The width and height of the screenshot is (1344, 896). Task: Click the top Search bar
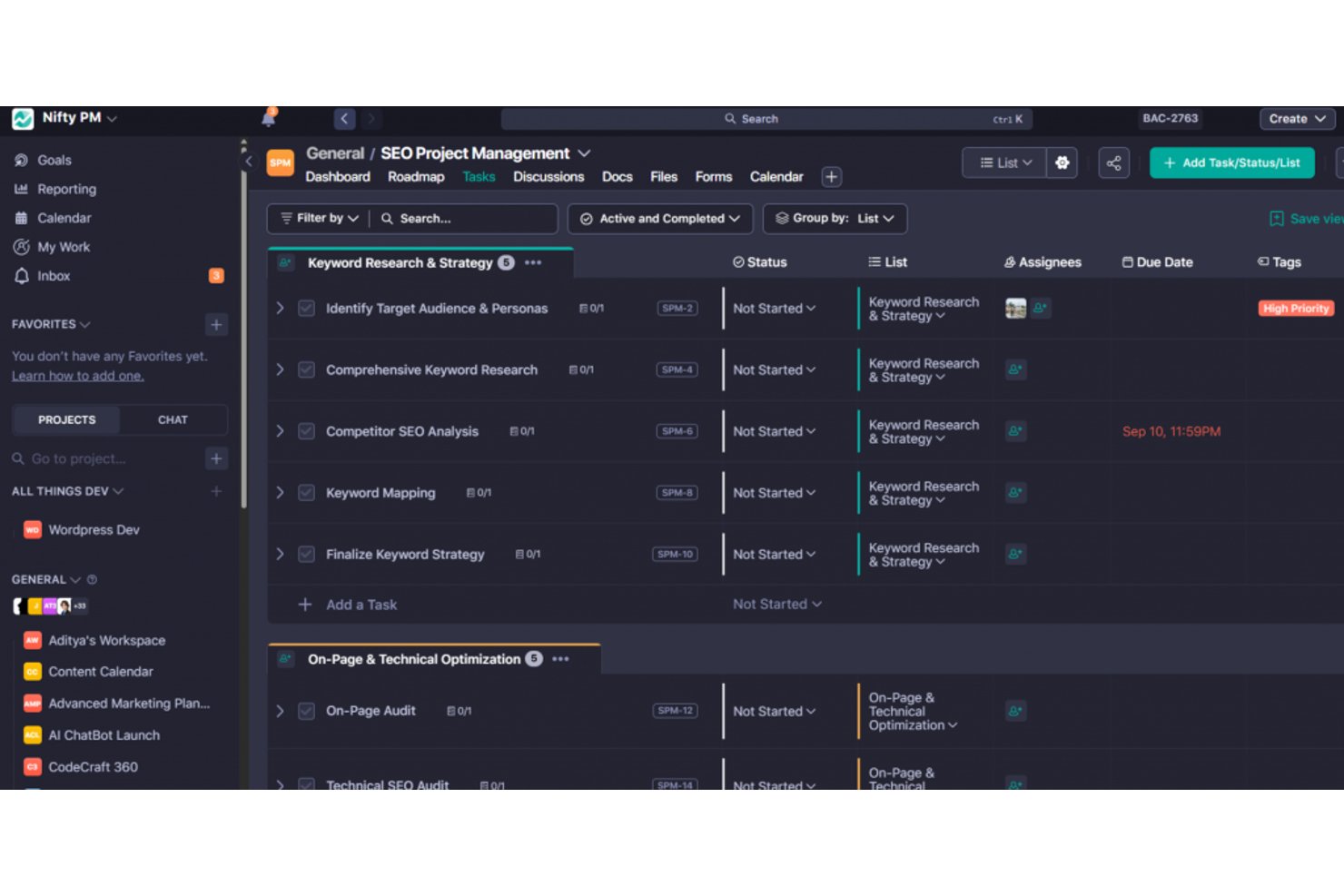(x=766, y=119)
